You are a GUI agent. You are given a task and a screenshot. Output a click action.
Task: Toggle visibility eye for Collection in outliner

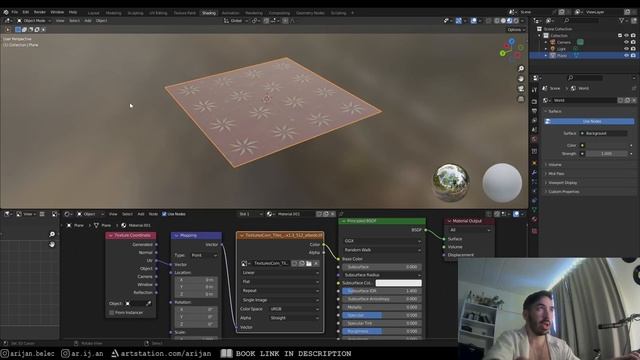(x=627, y=36)
